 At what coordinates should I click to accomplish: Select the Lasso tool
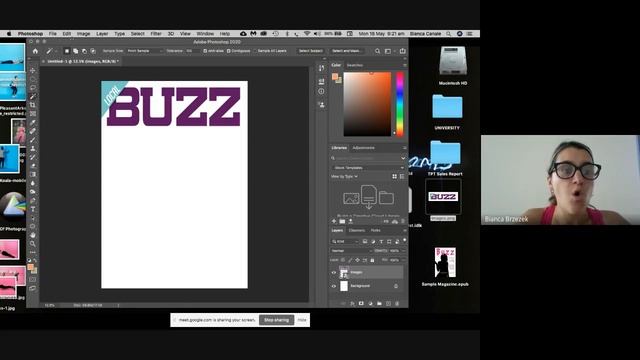(33, 87)
